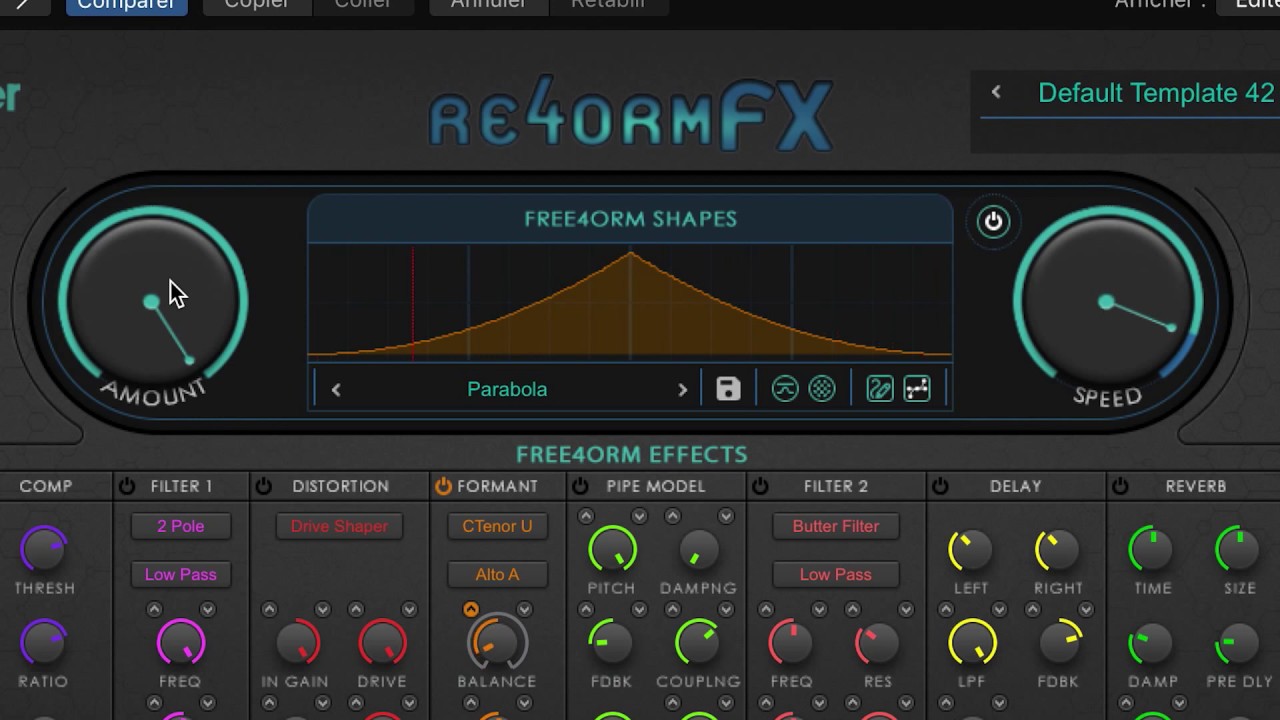Click down arrow above RES knob

coord(906,609)
